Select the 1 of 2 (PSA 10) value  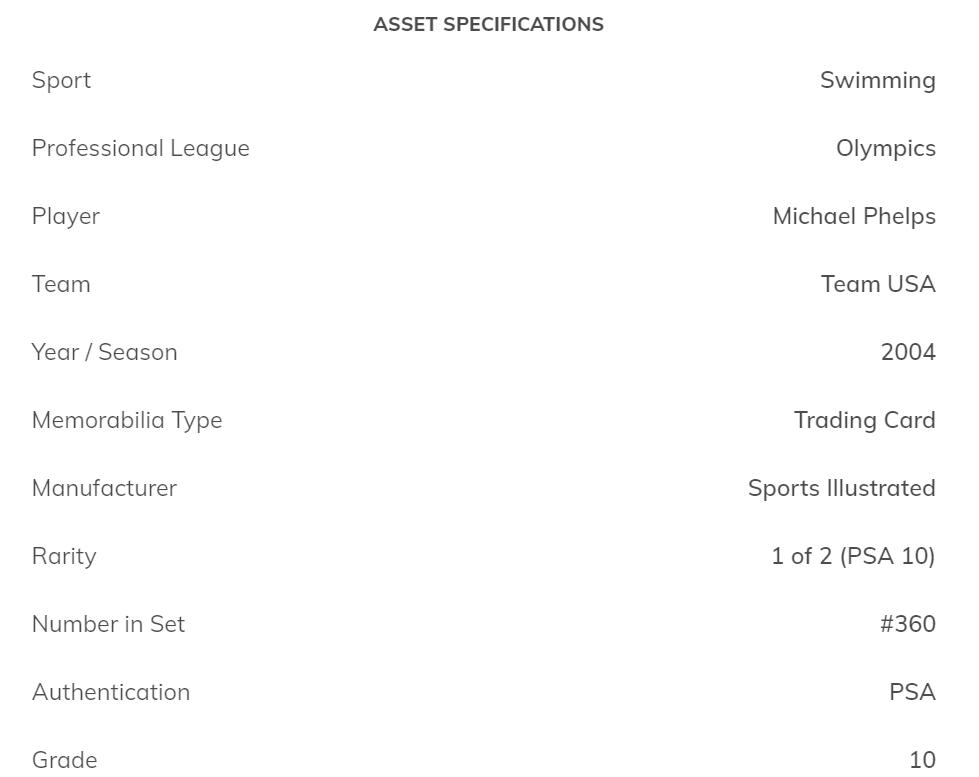coord(853,556)
